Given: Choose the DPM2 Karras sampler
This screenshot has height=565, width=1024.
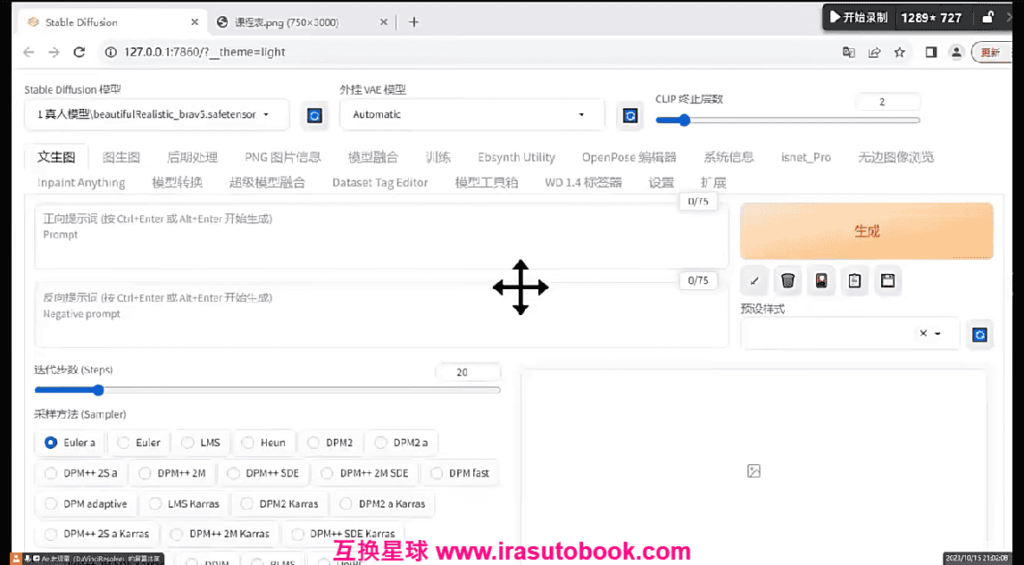Looking at the screenshot, I should (x=280, y=504).
